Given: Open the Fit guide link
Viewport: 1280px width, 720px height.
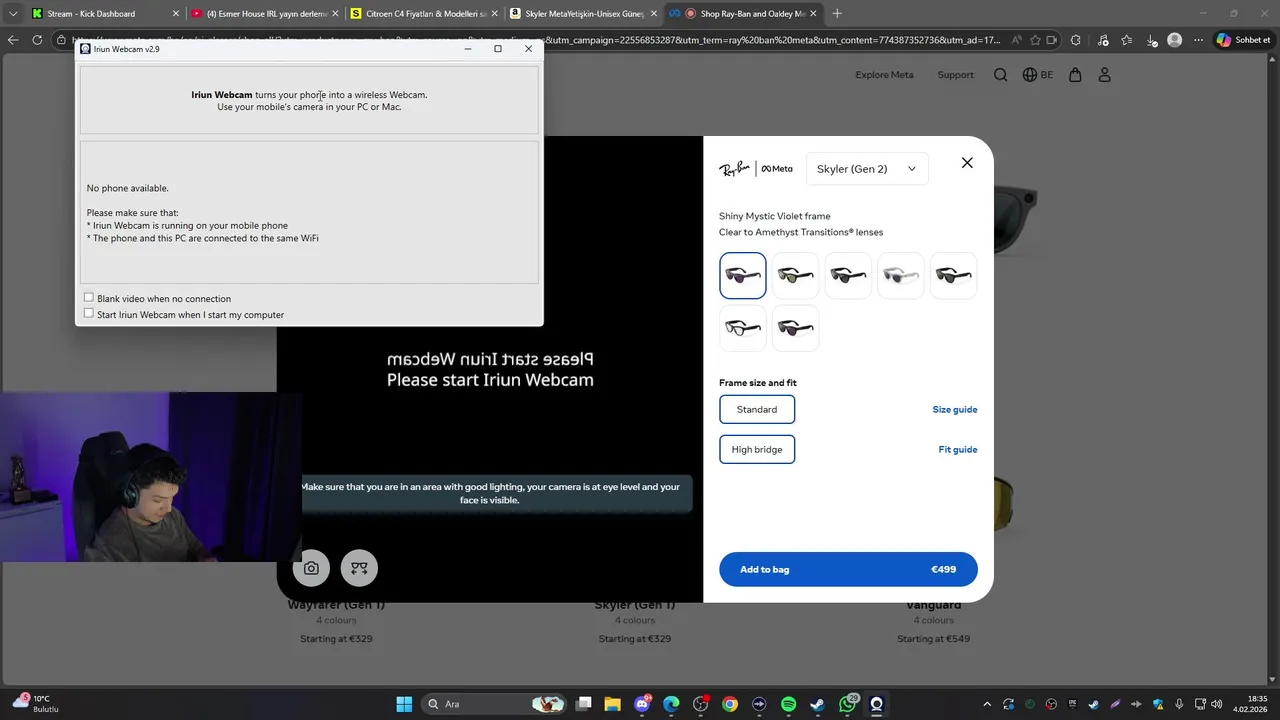Looking at the screenshot, I should [958, 449].
